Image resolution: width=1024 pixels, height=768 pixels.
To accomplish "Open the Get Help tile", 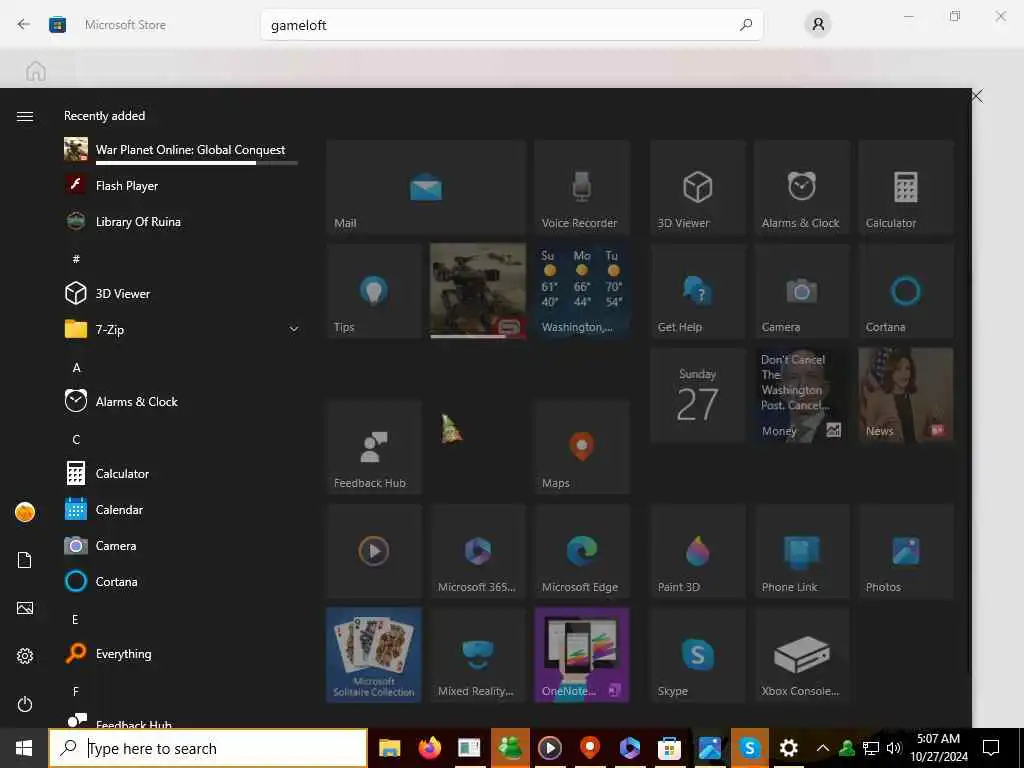I will [697, 291].
